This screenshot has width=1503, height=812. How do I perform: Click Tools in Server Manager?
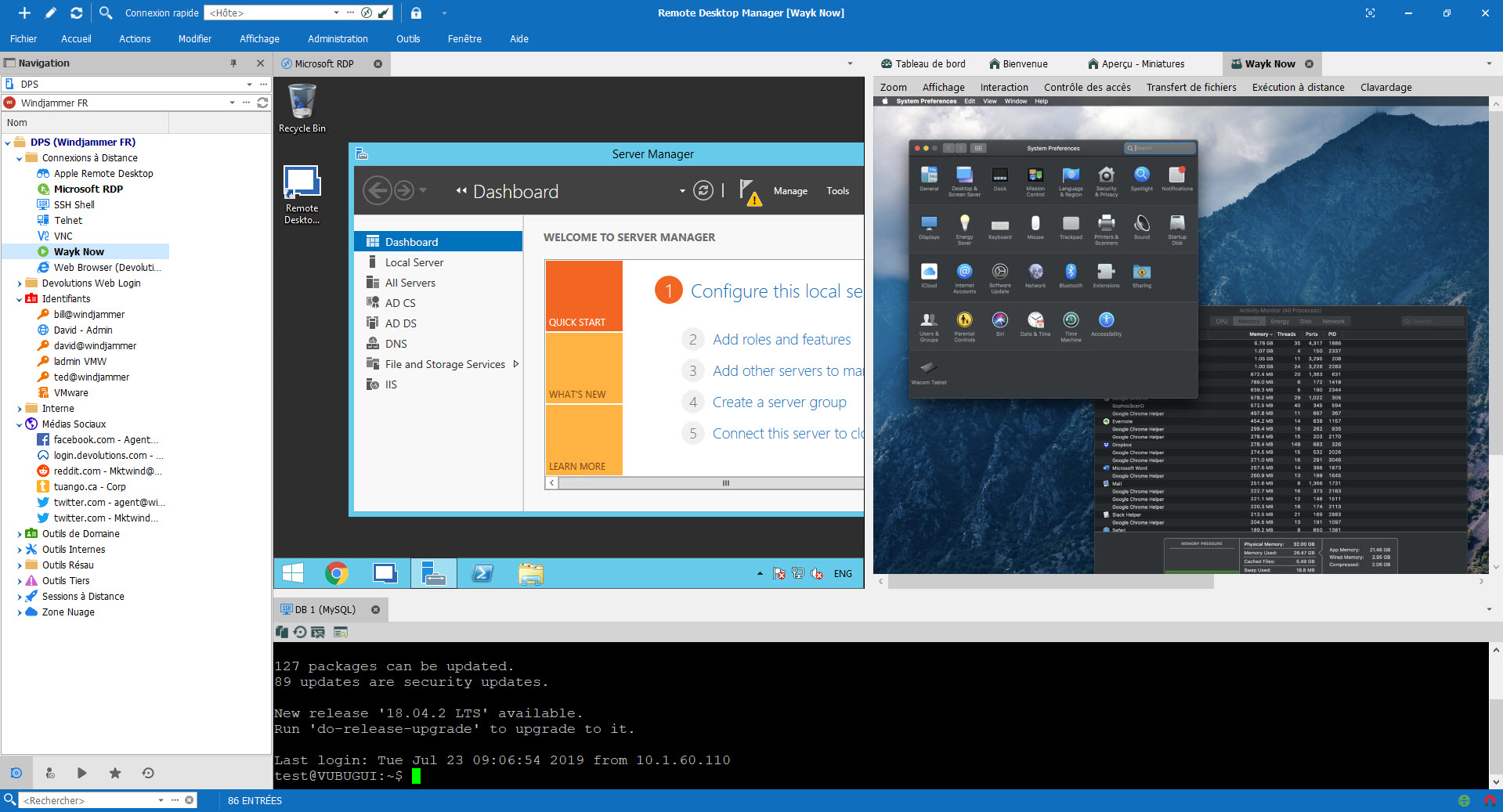837,191
